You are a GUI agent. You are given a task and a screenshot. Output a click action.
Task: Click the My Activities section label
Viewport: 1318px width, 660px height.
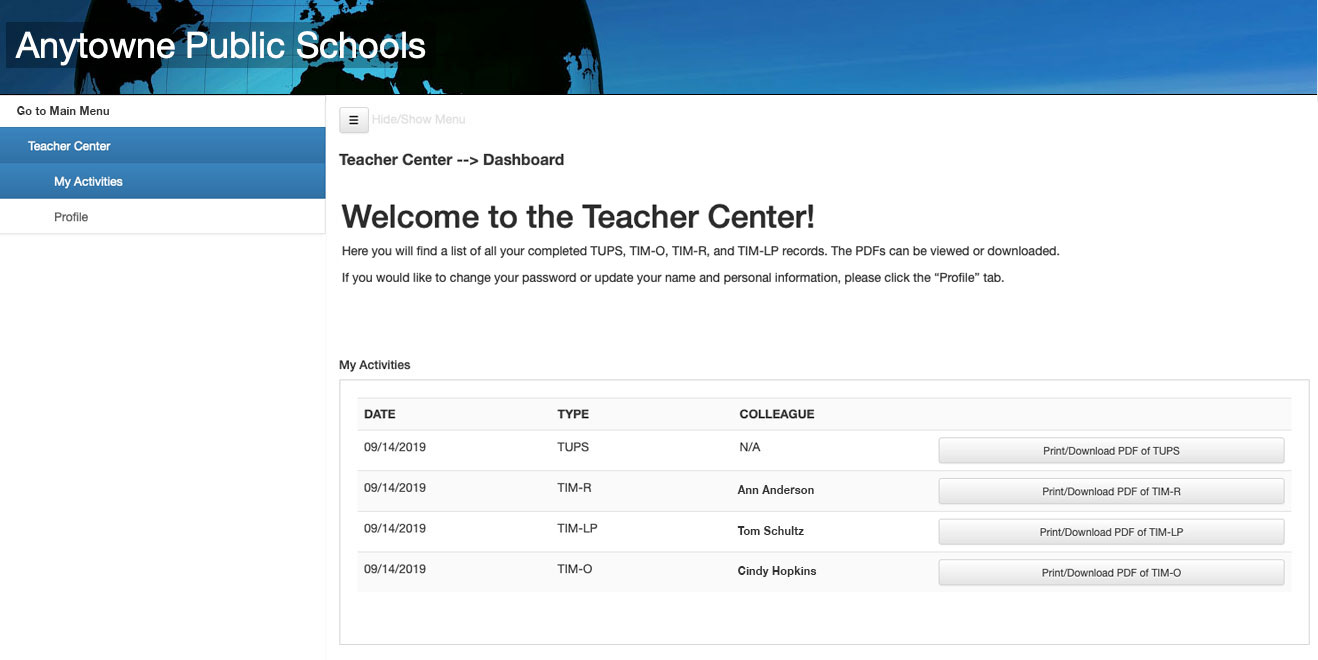coord(375,365)
